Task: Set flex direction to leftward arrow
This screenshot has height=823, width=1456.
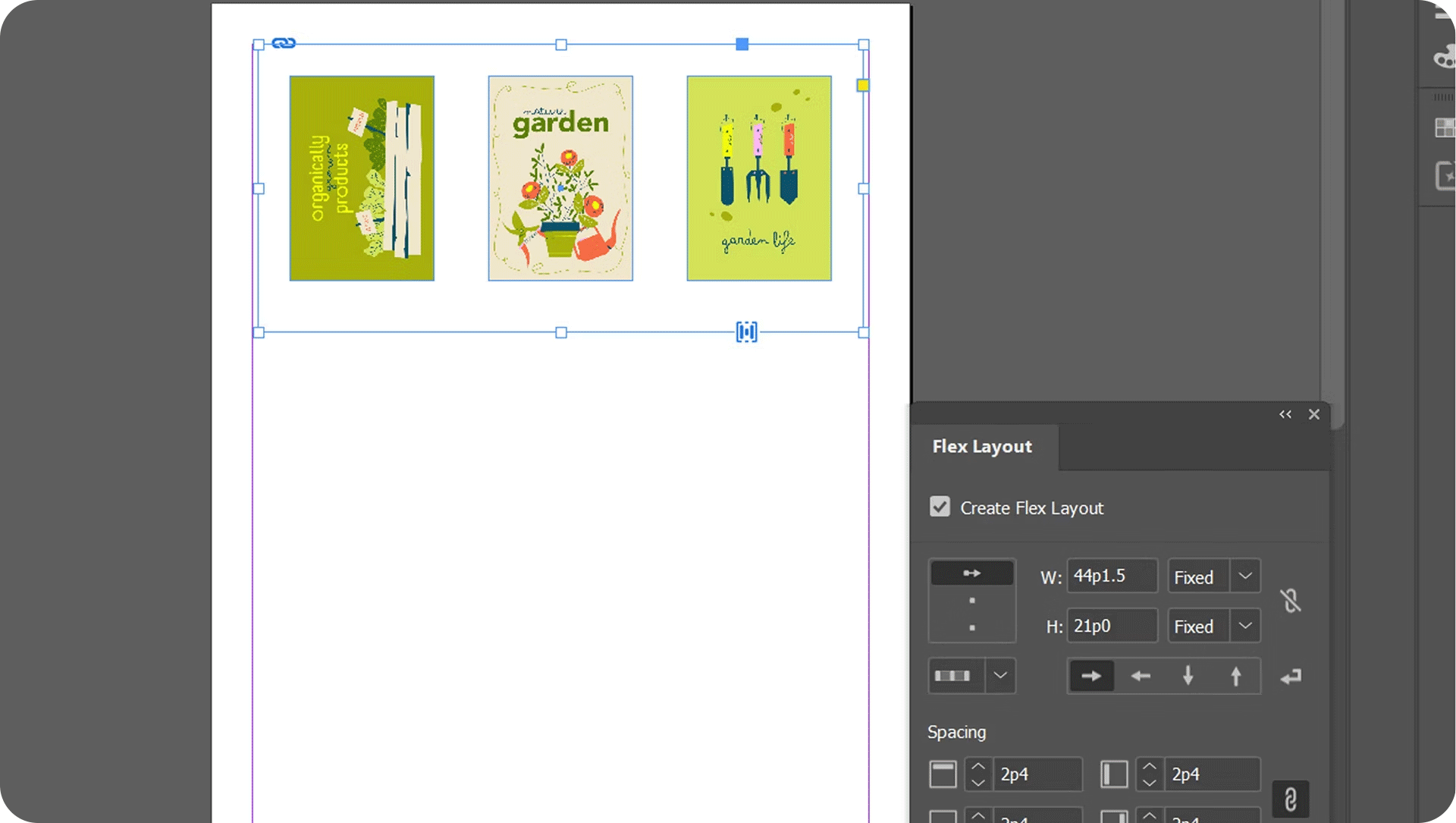Action: [1140, 676]
